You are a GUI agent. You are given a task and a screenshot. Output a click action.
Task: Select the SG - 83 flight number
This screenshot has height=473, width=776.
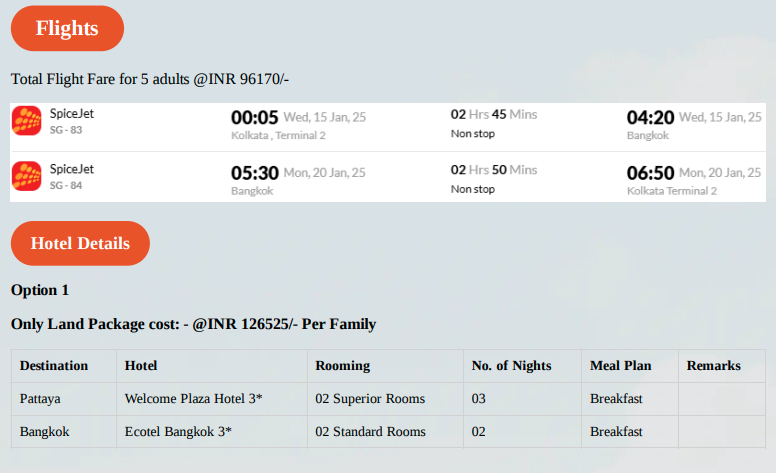66,130
